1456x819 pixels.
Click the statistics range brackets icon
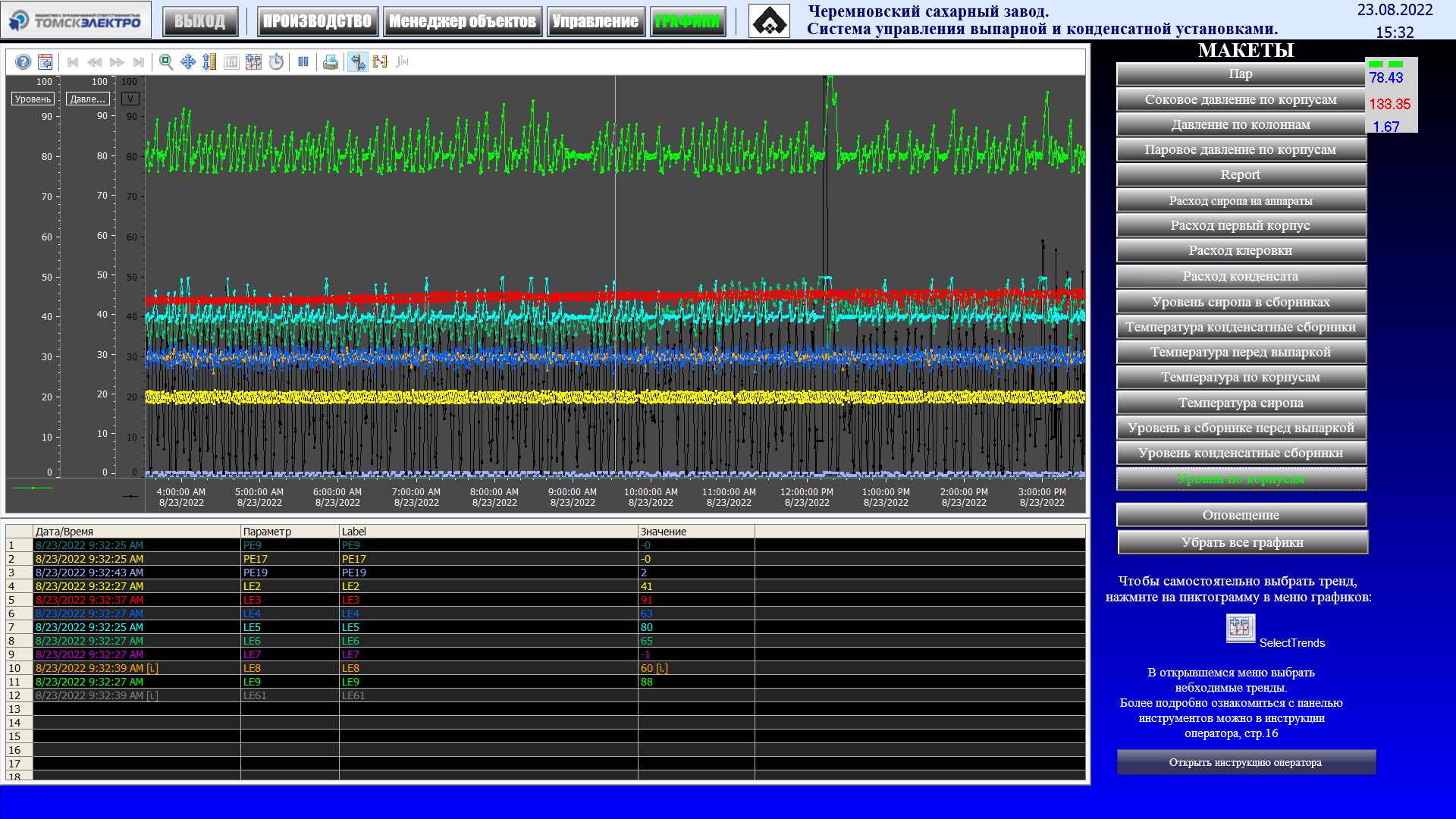click(380, 62)
